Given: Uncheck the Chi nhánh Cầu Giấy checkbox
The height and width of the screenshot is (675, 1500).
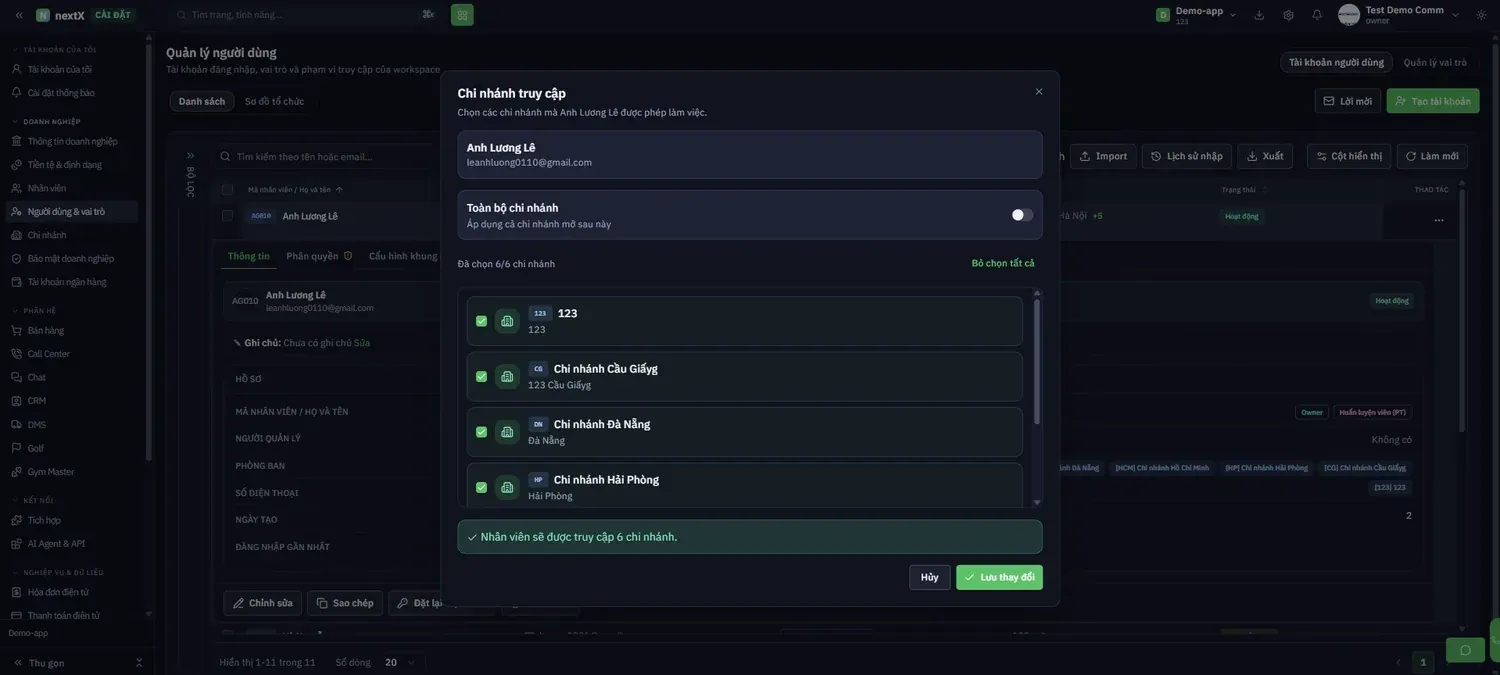Looking at the screenshot, I should 481,377.
